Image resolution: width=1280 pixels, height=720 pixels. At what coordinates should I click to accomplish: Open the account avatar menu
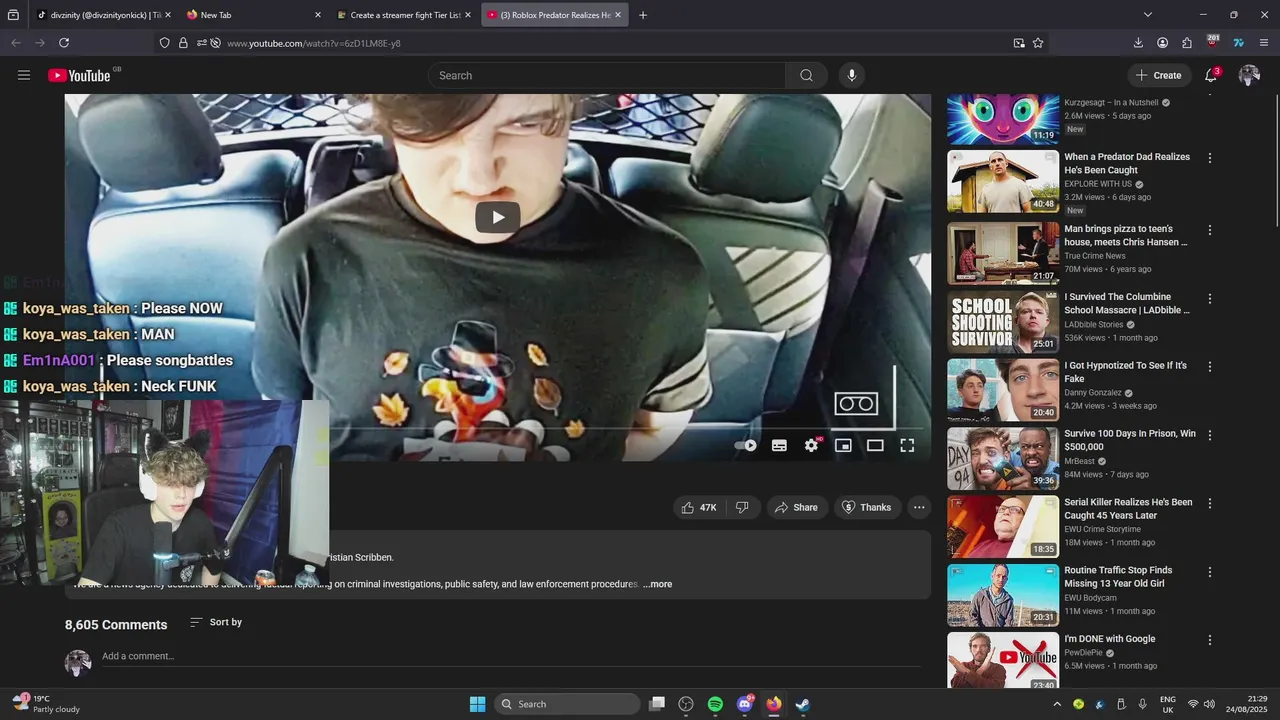pos(1249,75)
